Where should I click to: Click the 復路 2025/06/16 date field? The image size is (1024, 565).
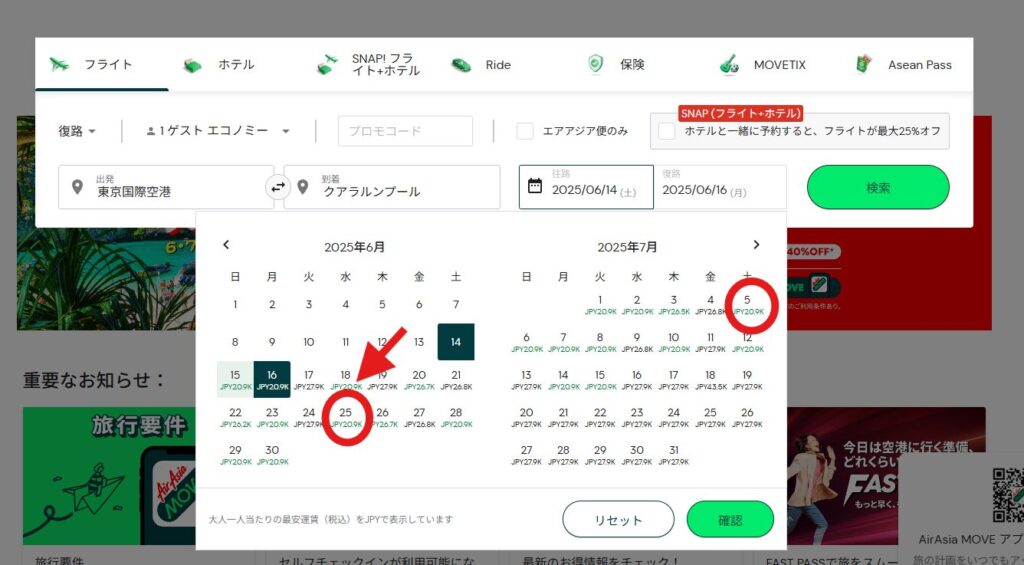[x=720, y=187]
